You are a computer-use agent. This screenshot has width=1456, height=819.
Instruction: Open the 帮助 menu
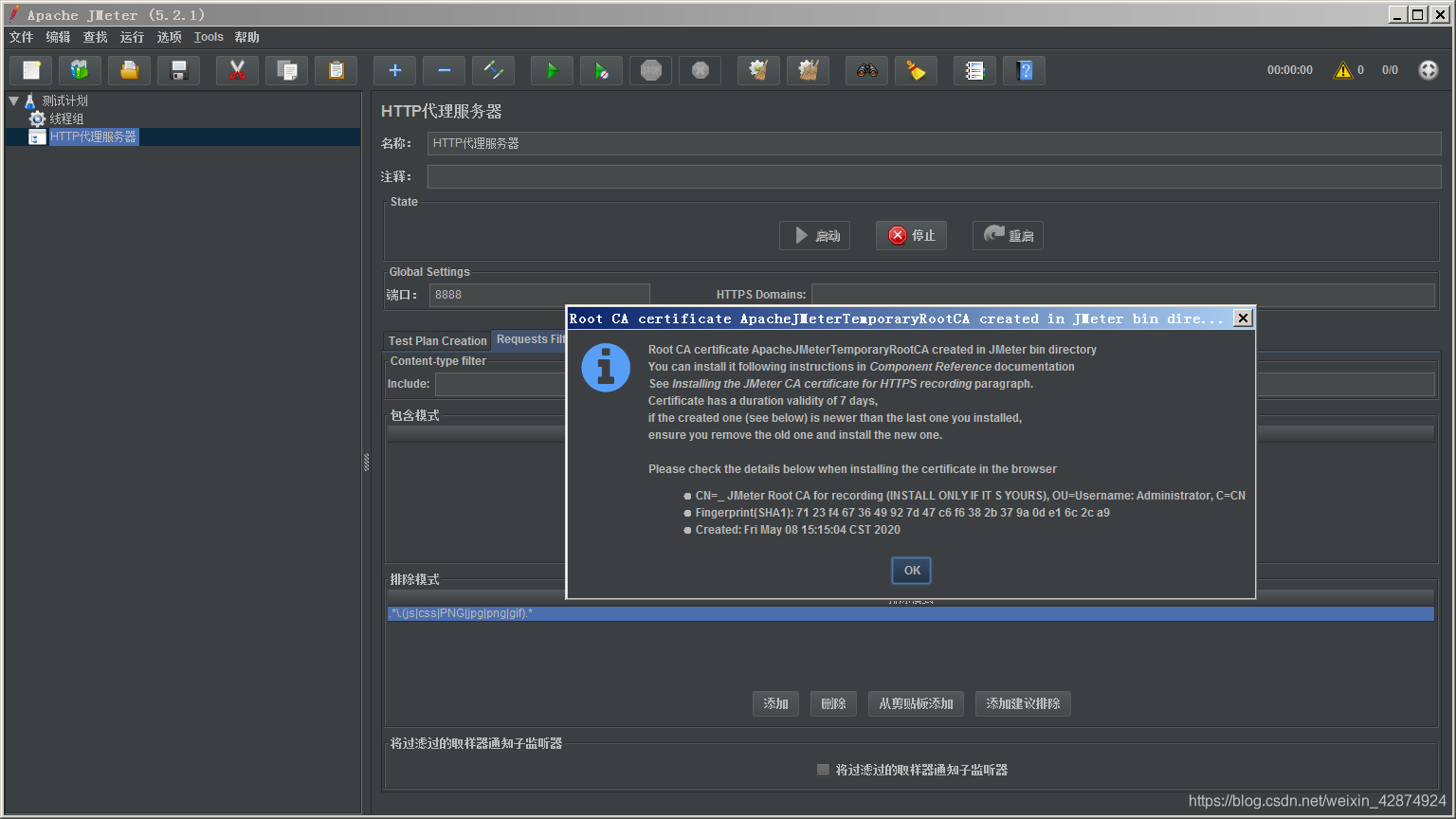coord(246,37)
